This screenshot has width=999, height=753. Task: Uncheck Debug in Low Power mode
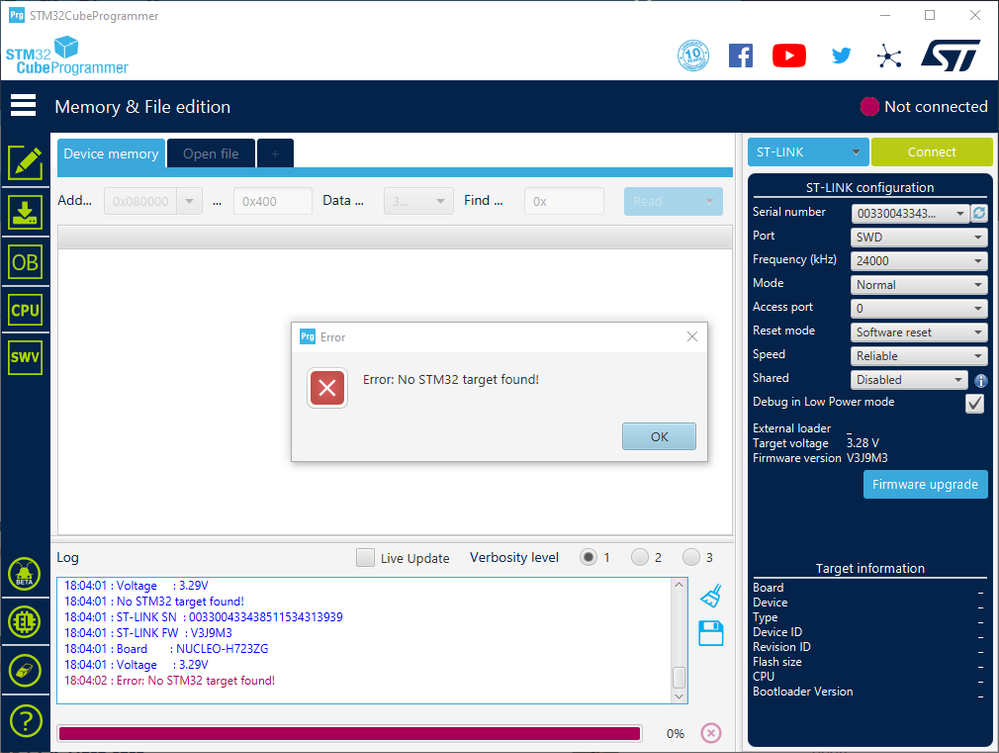[975, 403]
